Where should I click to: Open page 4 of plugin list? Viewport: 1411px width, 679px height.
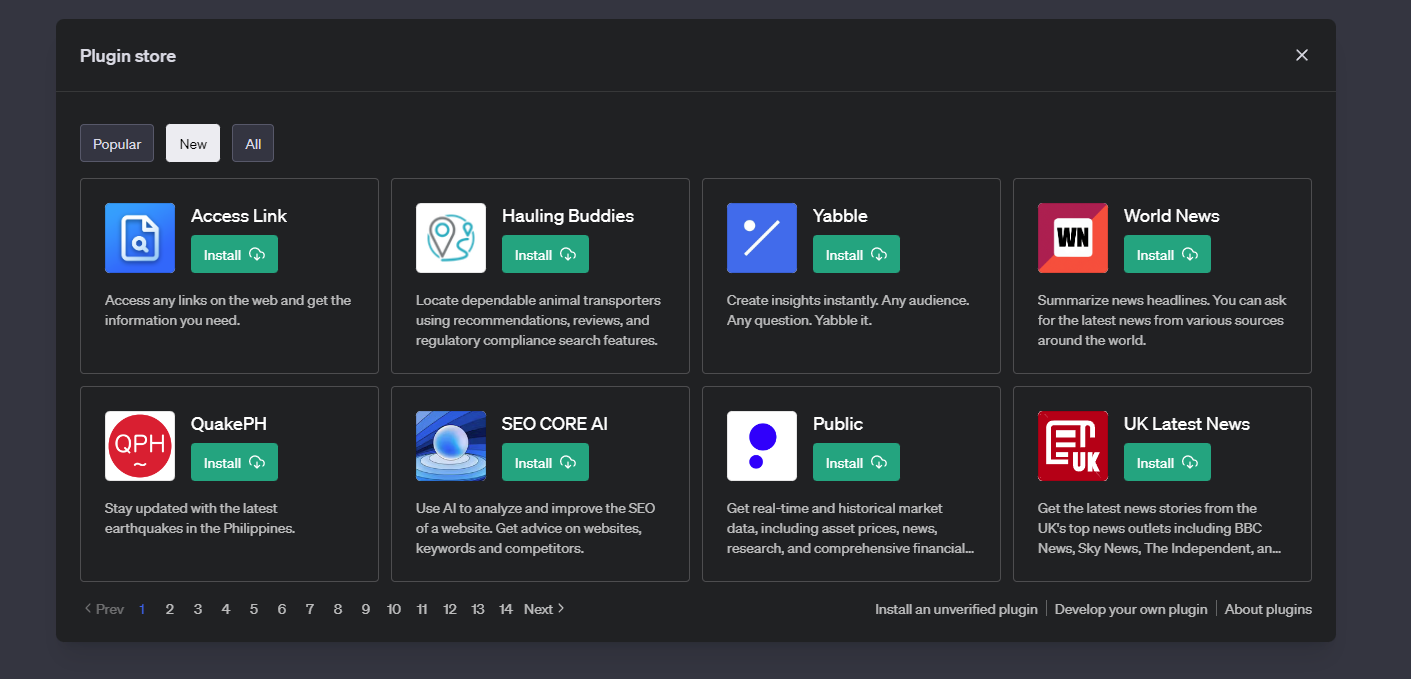226,609
